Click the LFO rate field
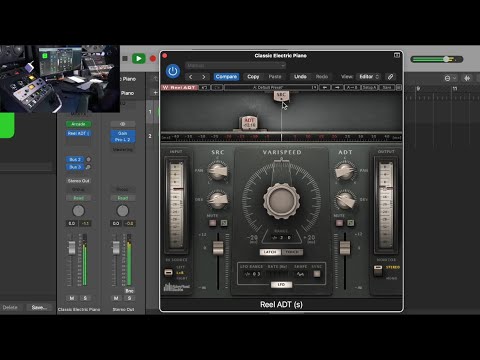 pyautogui.click(x=277, y=274)
